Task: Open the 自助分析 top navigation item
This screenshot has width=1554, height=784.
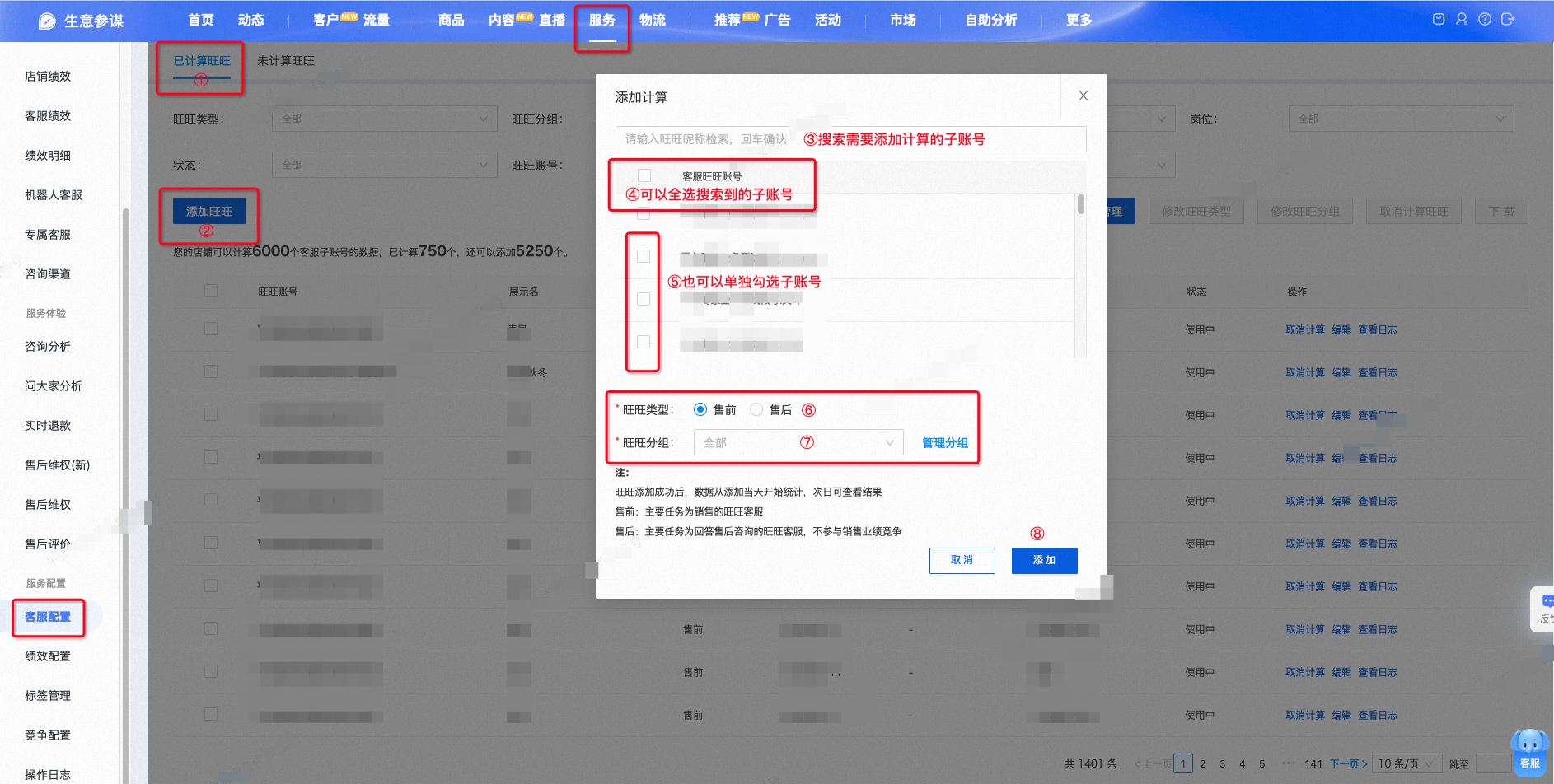Action: point(991,21)
